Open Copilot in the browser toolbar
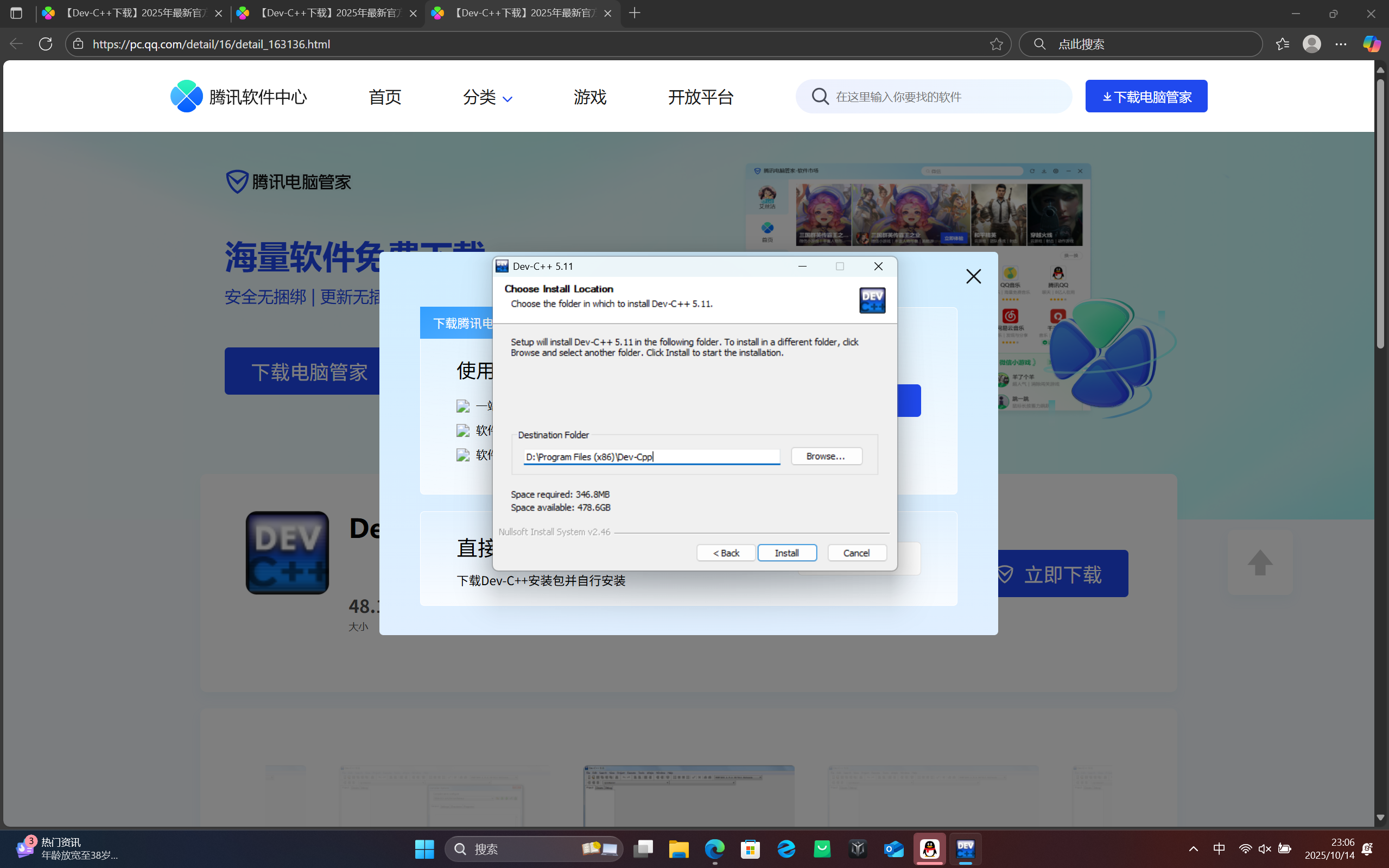 coord(1372,43)
